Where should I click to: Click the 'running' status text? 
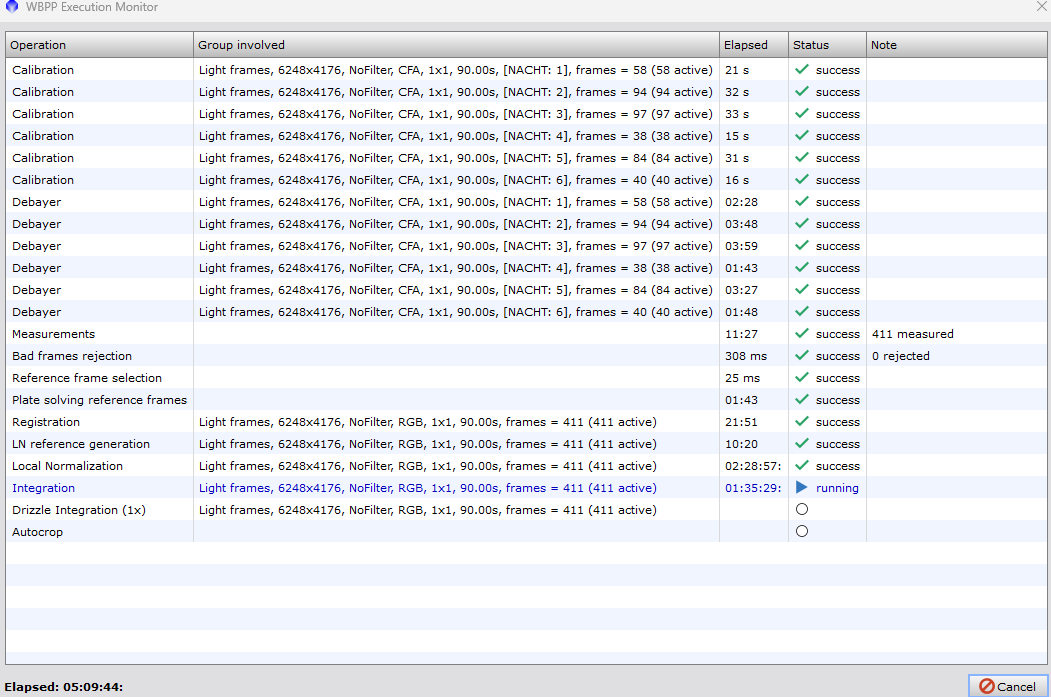point(837,488)
